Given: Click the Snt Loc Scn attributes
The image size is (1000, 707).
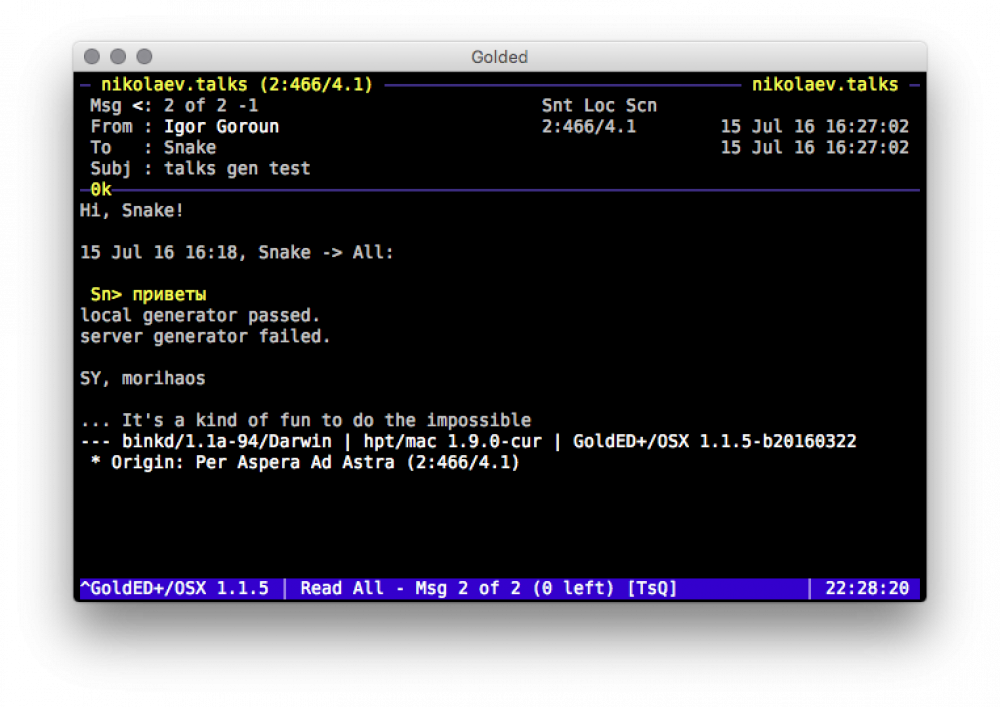Looking at the screenshot, I should pyautogui.click(x=599, y=106).
